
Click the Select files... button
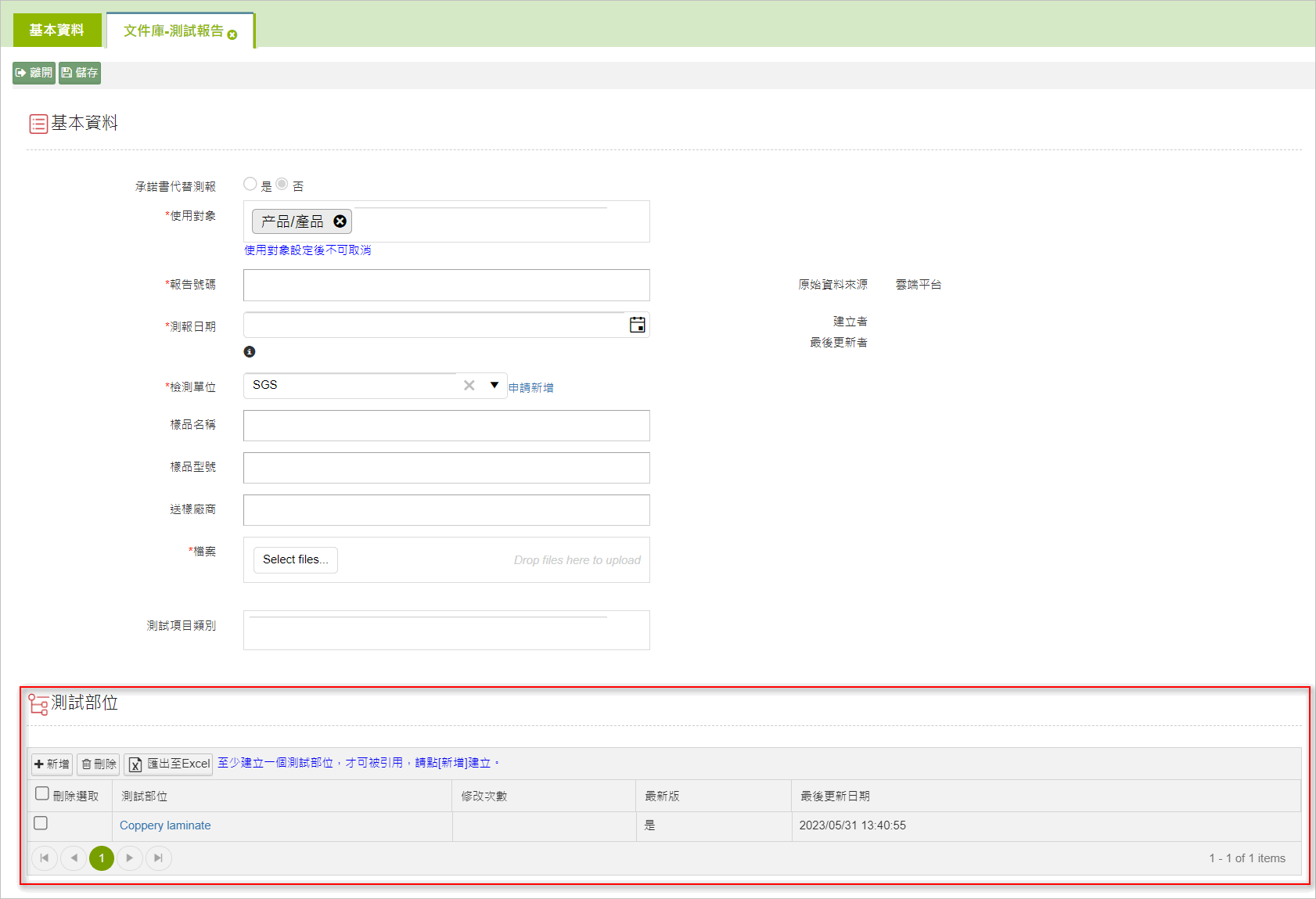pos(296,560)
